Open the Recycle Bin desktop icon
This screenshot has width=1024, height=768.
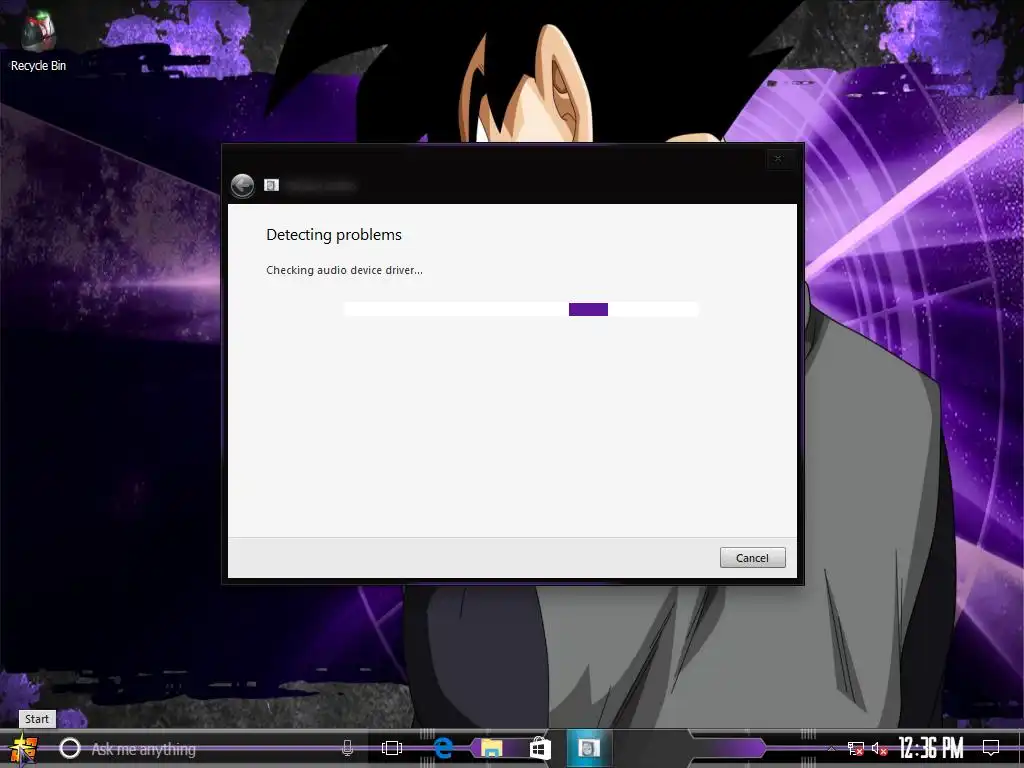click(38, 41)
